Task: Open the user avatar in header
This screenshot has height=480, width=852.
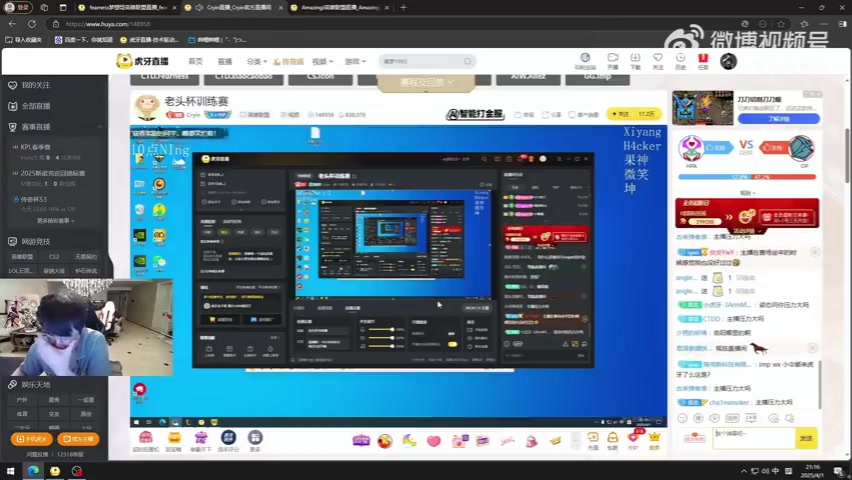Action: [728, 61]
